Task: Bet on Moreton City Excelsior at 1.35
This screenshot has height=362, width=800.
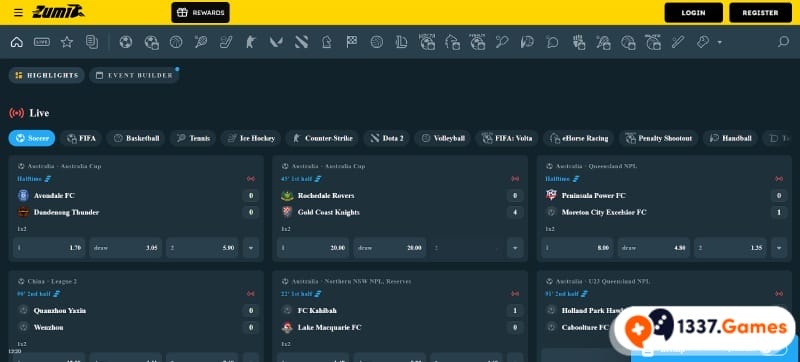Action: pos(730,248)
